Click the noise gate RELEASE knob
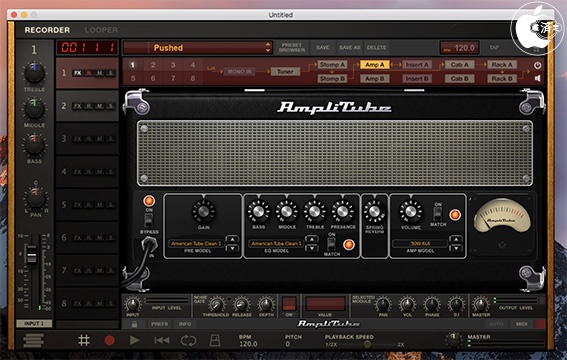567x360 pixels. [x=241, y=305]
